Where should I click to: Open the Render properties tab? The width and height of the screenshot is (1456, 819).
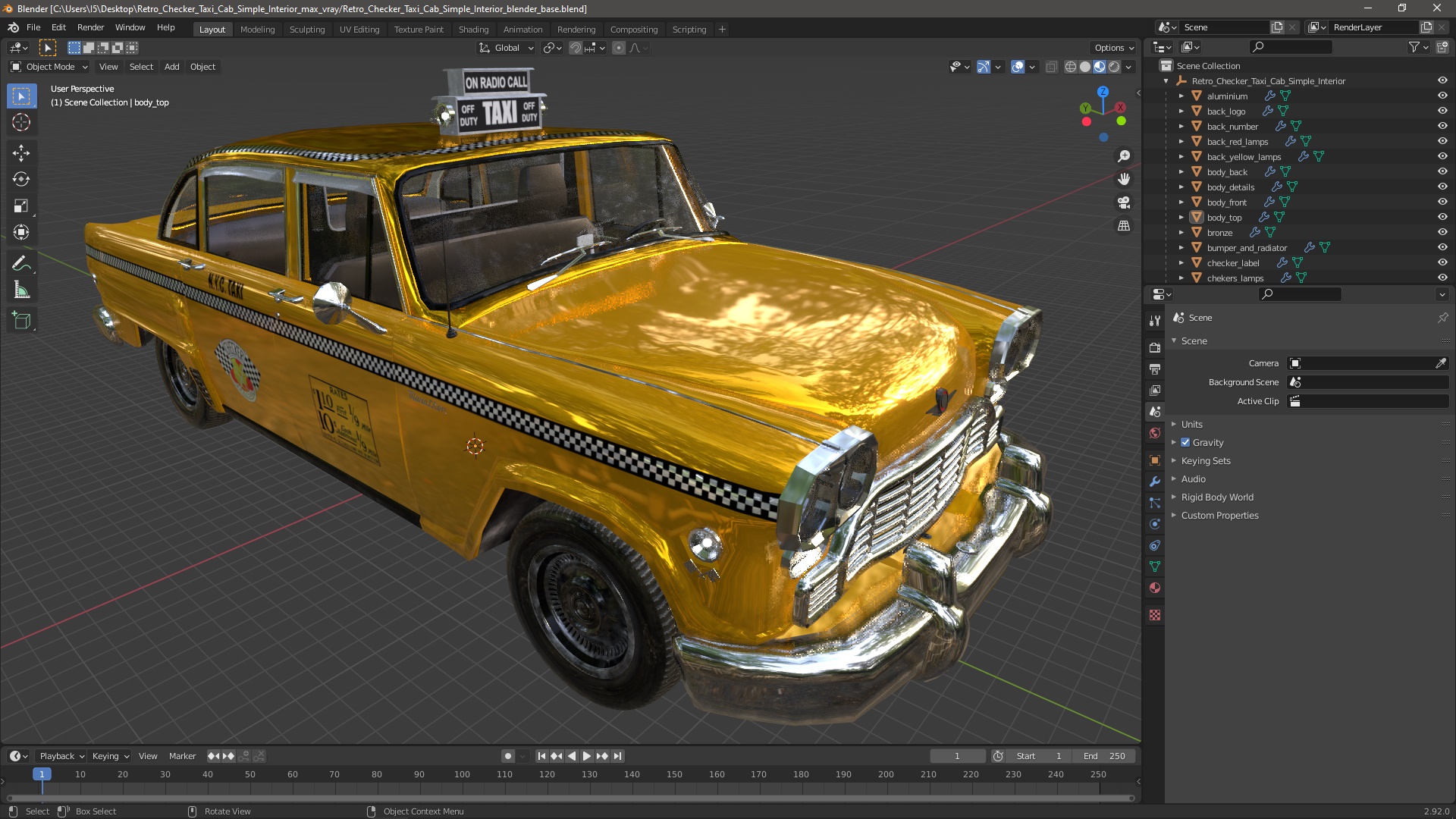coord(1155,347)
